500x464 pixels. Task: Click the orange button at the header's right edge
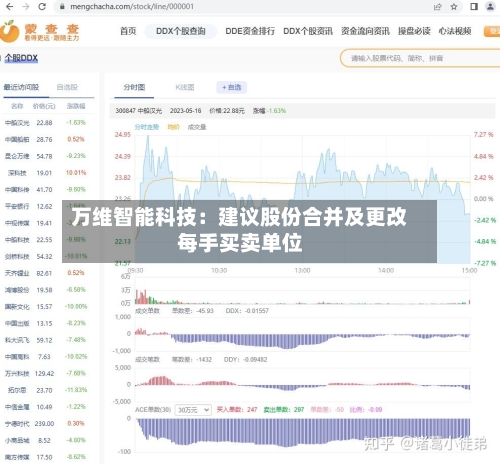[x=492, y=32]
